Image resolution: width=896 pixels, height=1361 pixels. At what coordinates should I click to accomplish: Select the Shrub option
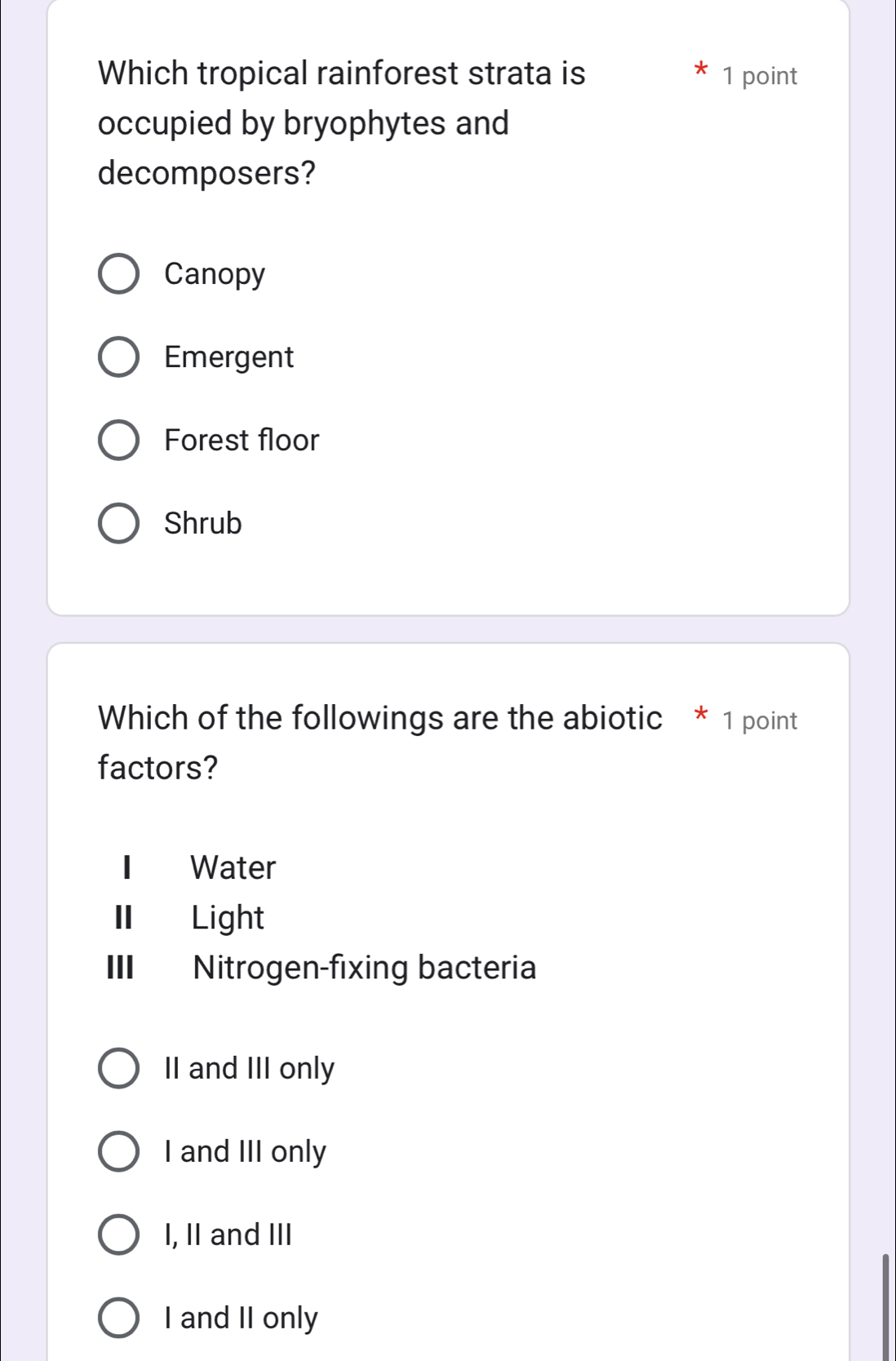120,524
